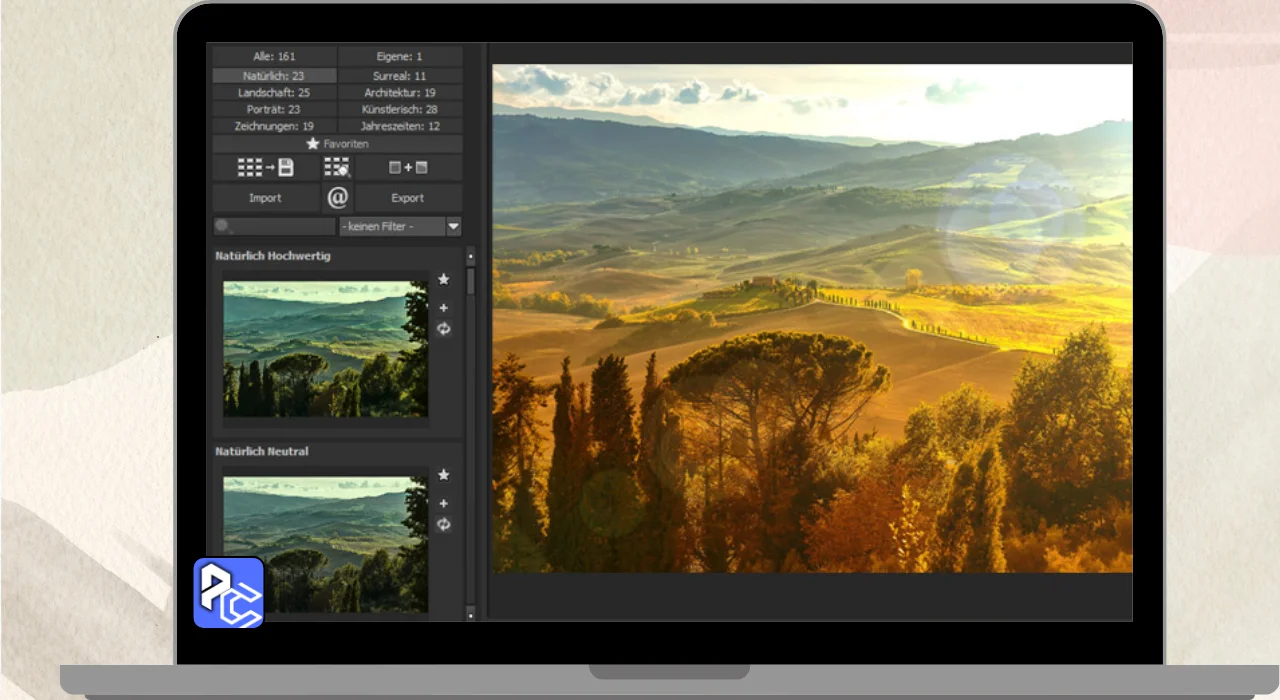1280x700 pixels.
Task: Click plus icon beside Natürlich Neutral preset
Action: (x=444, y=504)
